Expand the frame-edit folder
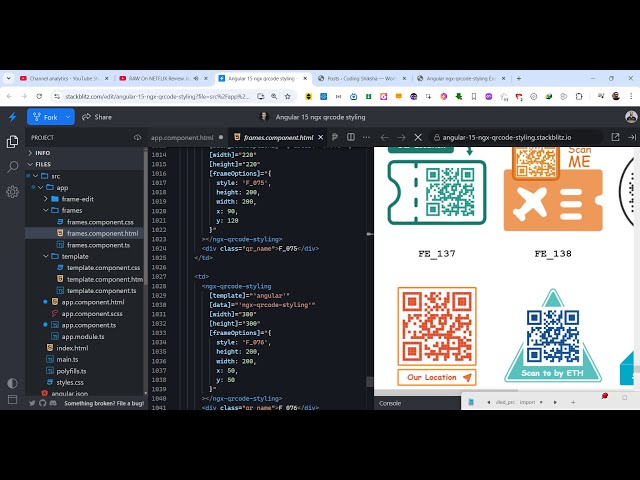The image size is (640, 480). point(76,199)
